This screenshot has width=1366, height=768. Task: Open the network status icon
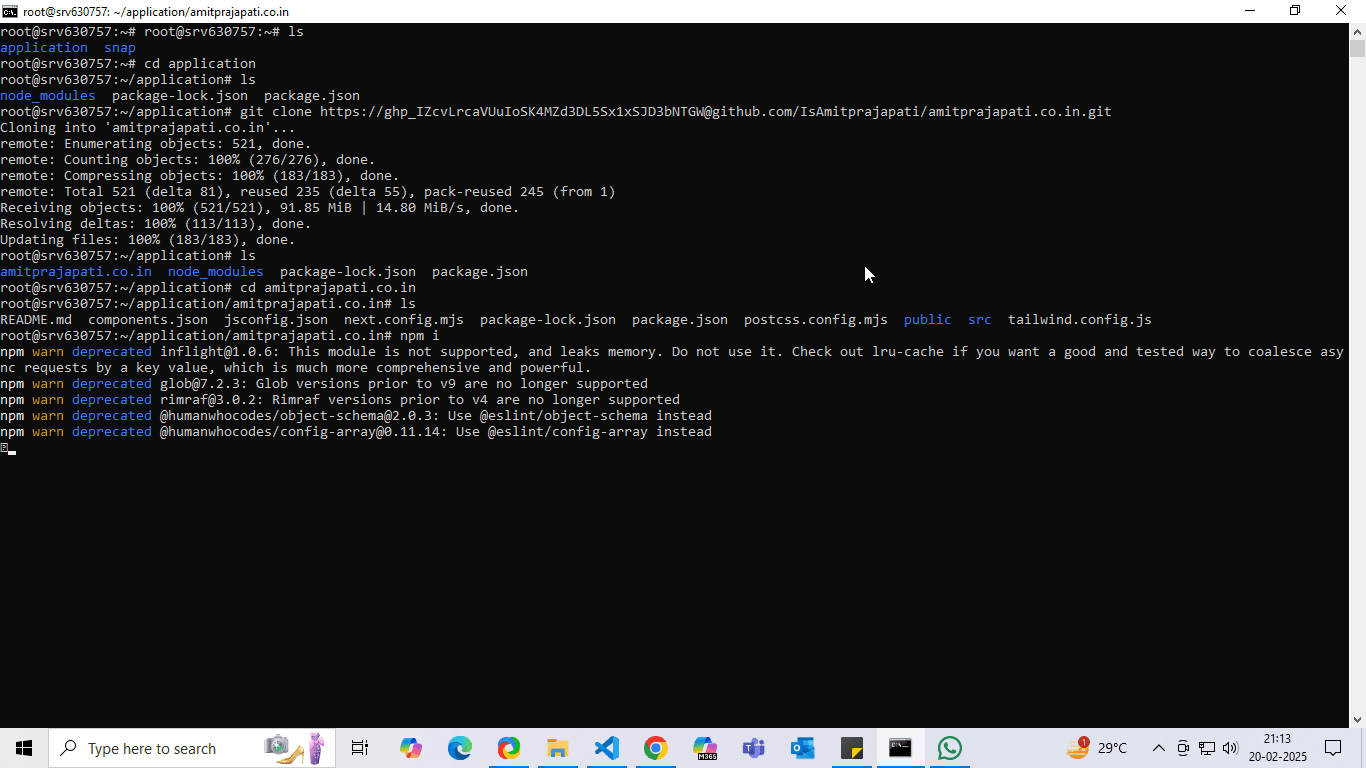[x=1207, y=748]
